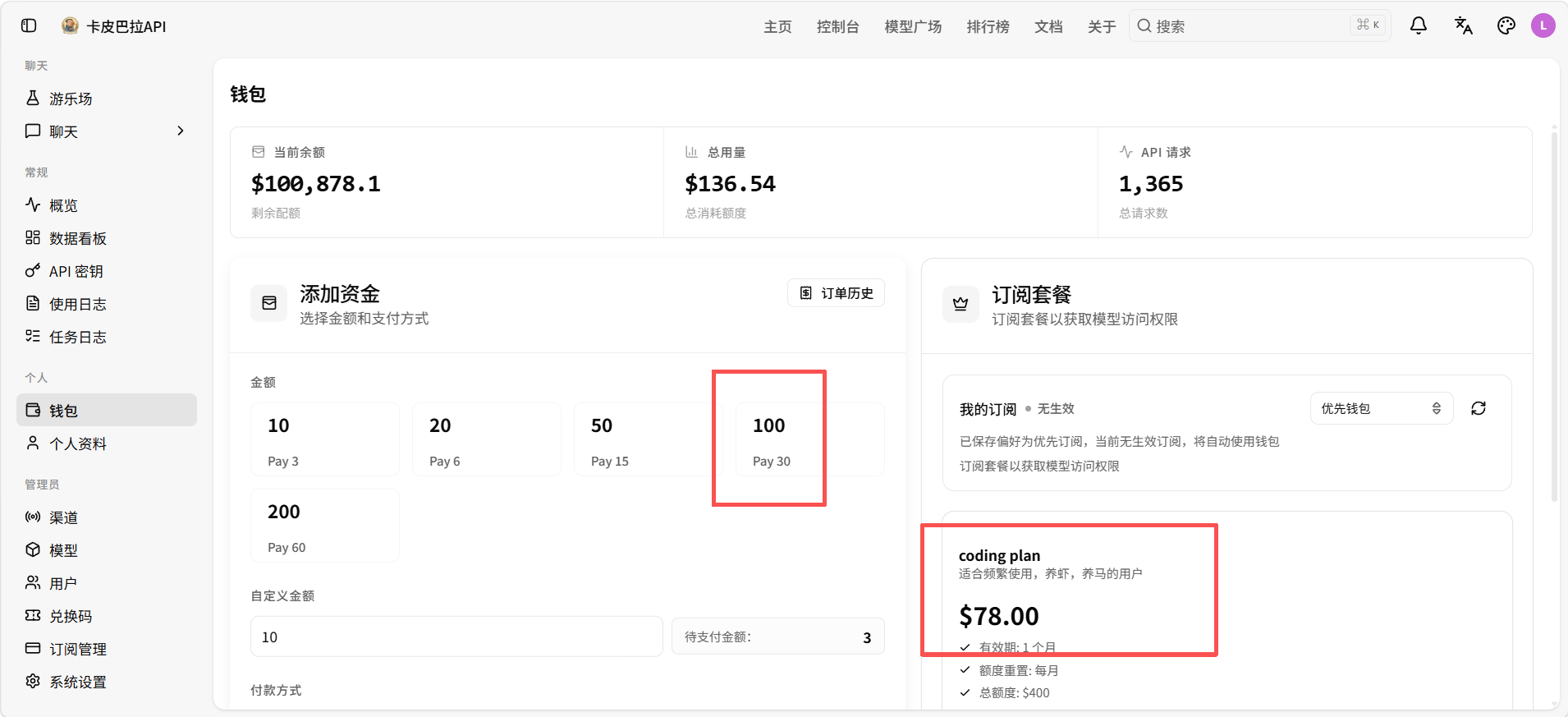Select the 10 amount Pay 3 card

tap(325, 439)
